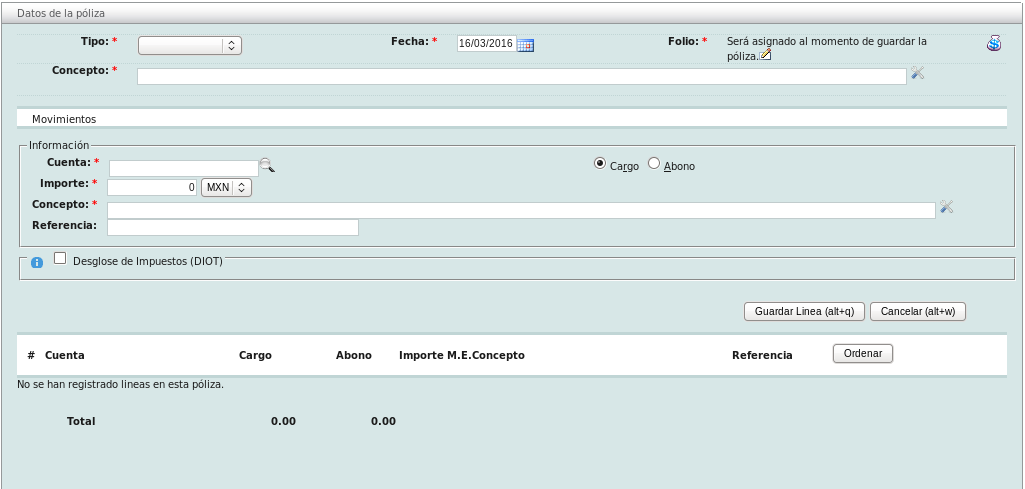Click the money bag icon at top right
This screenshot has width=1025, height=489.
994,43
